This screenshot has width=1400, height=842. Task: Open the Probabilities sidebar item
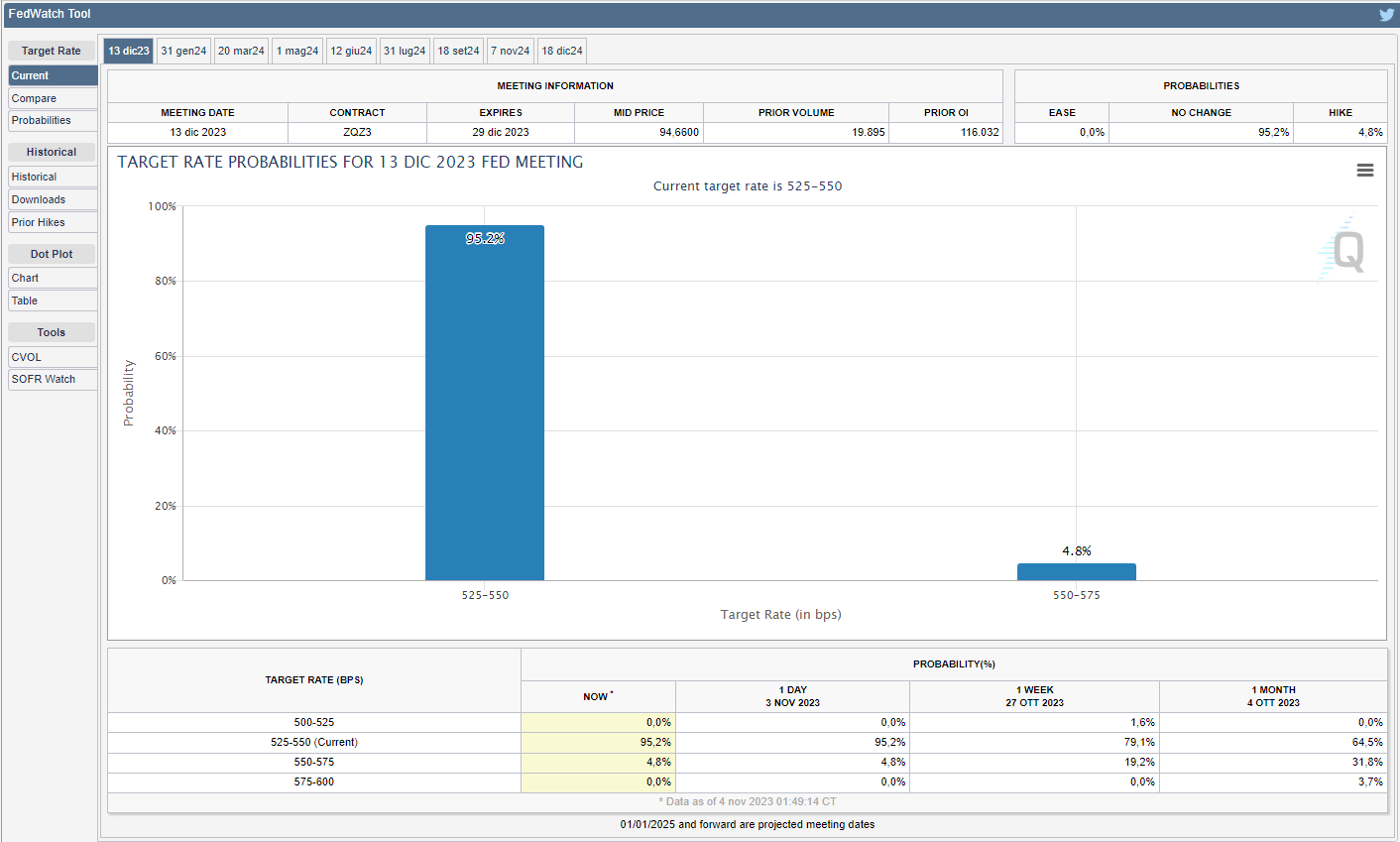(x=53, y=120)
